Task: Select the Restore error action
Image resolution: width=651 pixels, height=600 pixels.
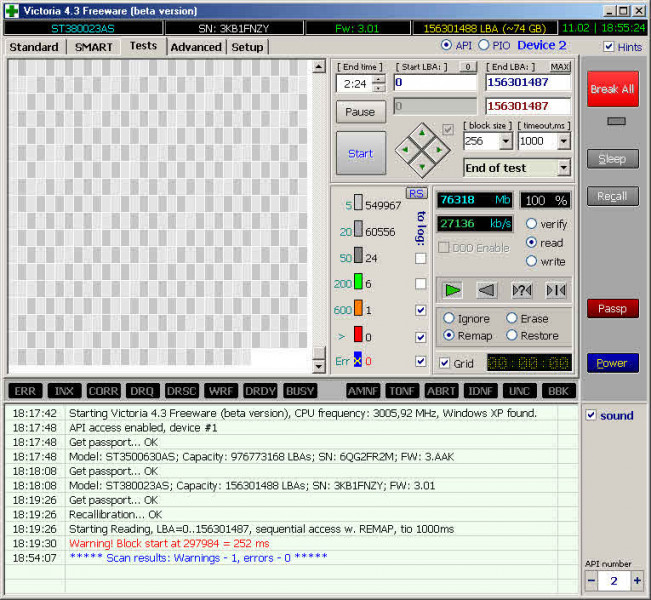Action: [512, 335]
